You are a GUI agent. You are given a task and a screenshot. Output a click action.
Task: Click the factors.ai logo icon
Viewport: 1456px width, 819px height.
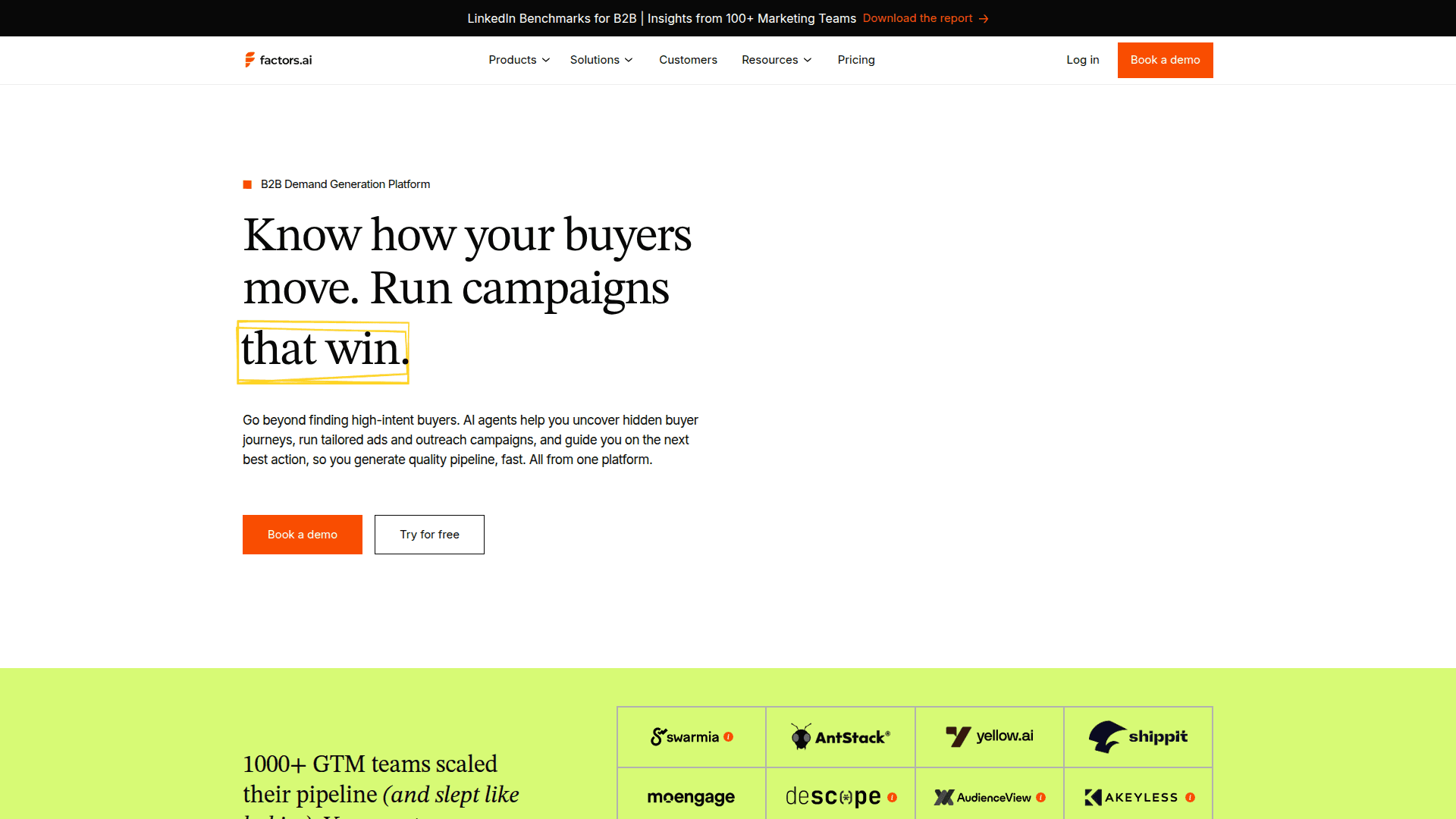[x=249, y=60]
